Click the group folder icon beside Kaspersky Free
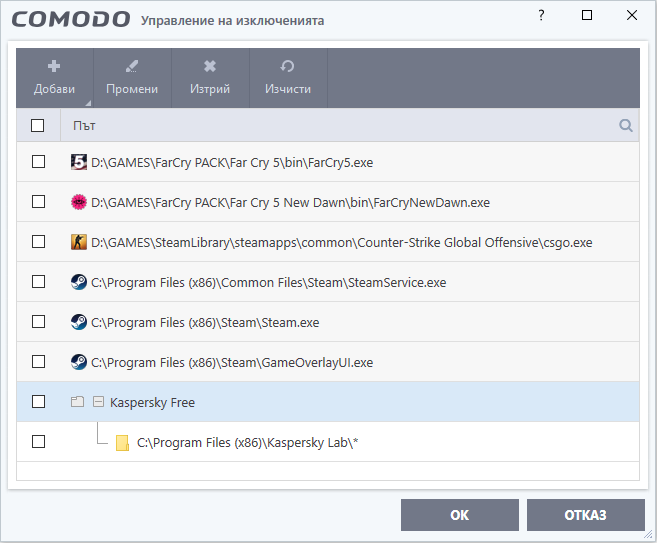The width and height of the screenshot is (657, 543). click(x=78, y=402)
